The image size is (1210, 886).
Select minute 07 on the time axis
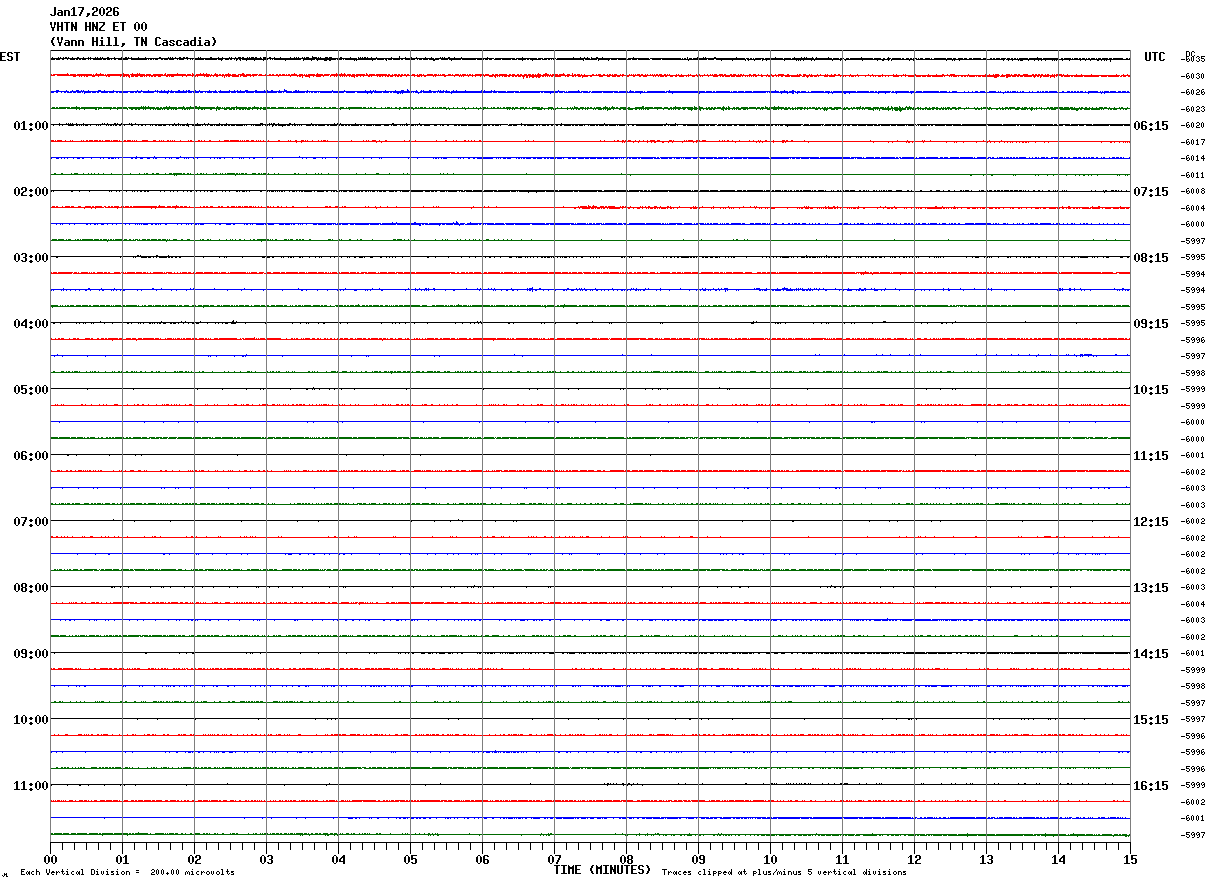(554, 859)
